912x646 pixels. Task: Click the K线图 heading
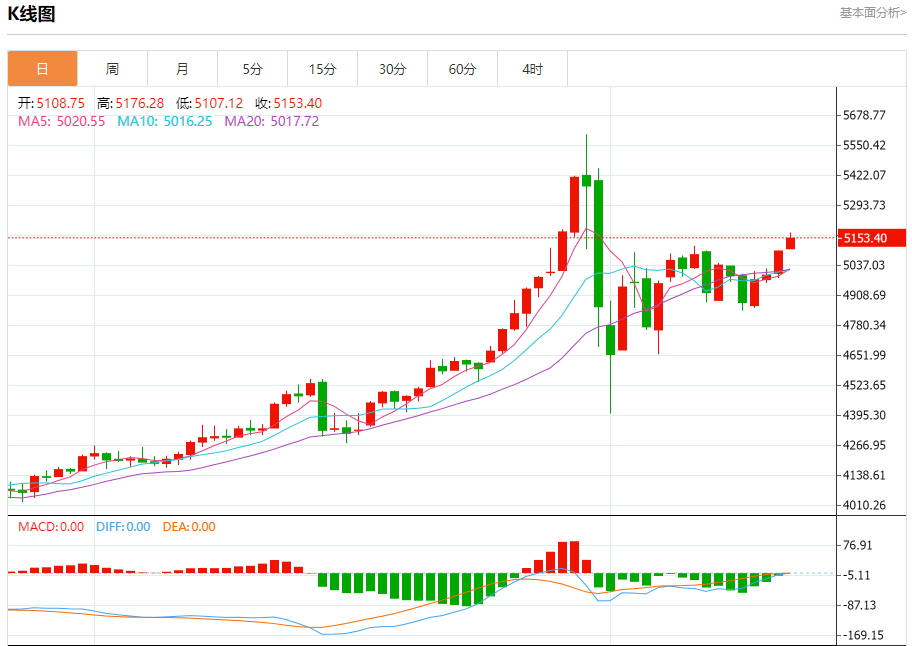tap(31, 13)
